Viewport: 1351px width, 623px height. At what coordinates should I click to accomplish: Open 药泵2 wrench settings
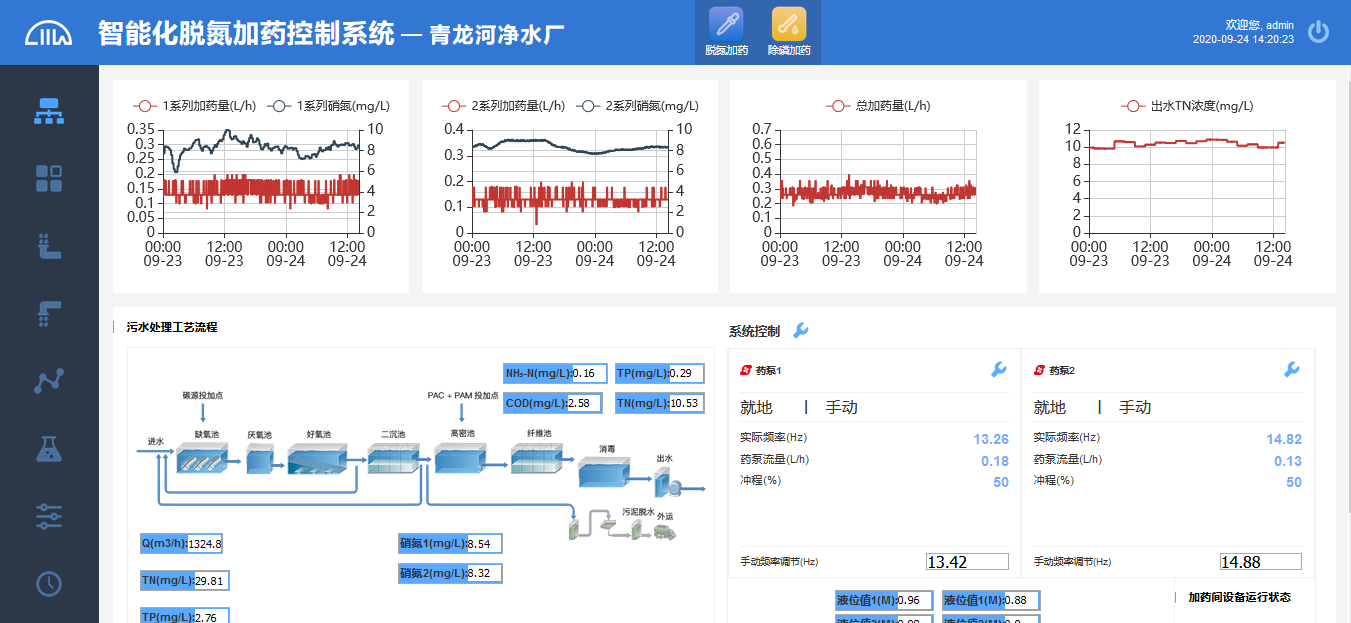click(x=1291, y=370)
